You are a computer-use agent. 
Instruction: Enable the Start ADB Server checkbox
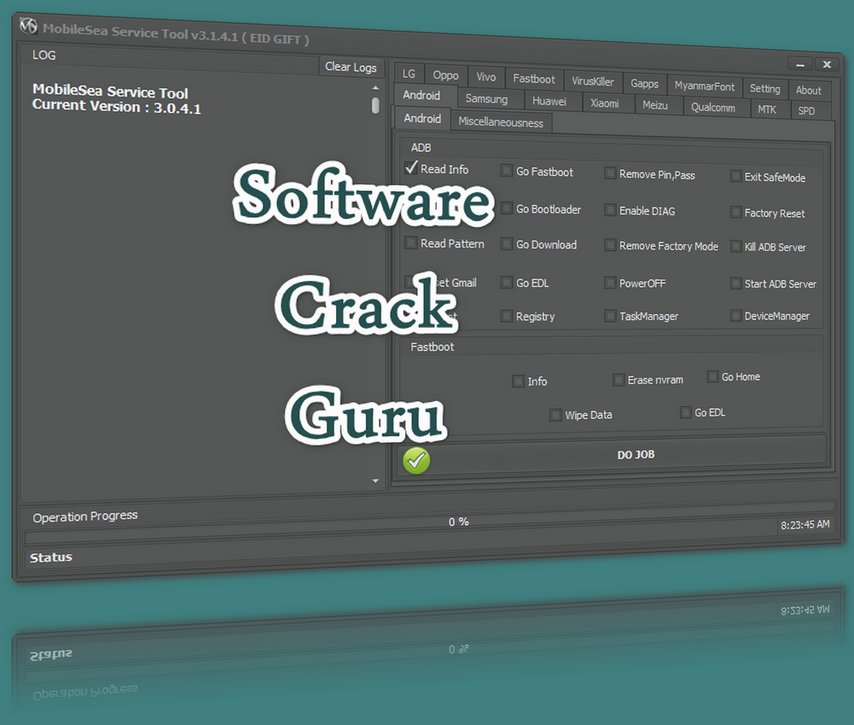click(736, 283)
